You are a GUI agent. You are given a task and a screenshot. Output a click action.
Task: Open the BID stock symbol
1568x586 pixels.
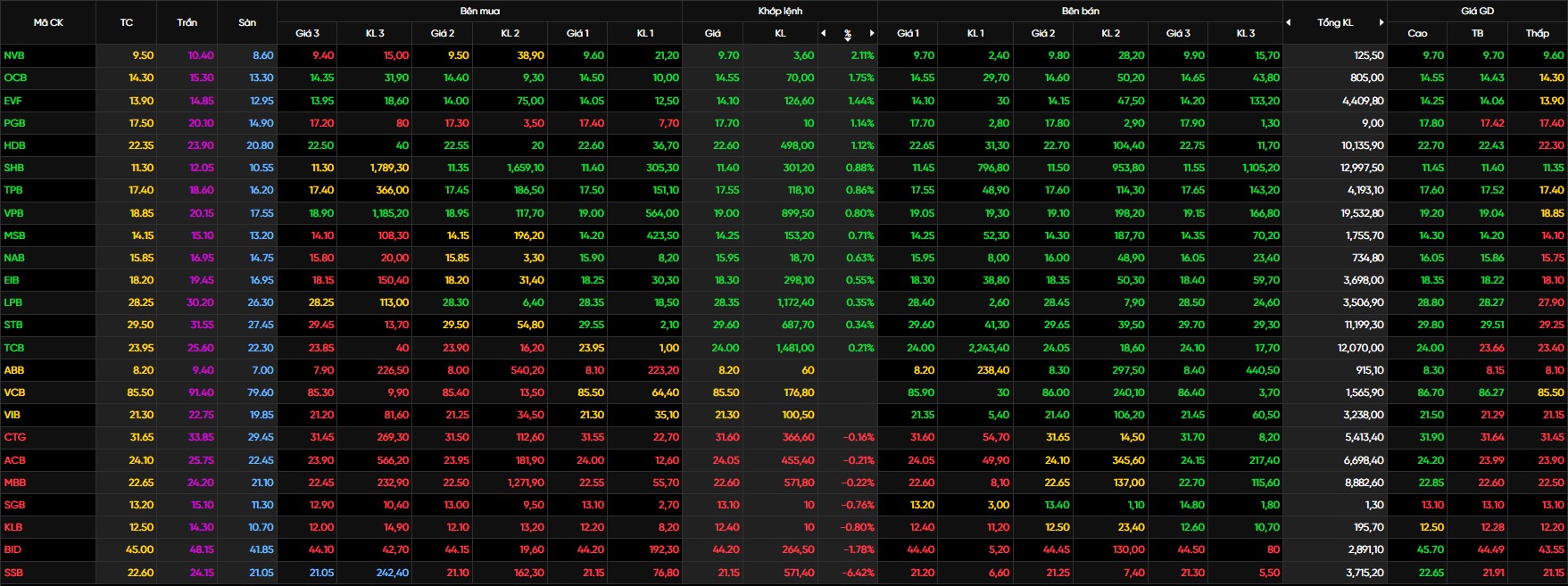(12, 549)
